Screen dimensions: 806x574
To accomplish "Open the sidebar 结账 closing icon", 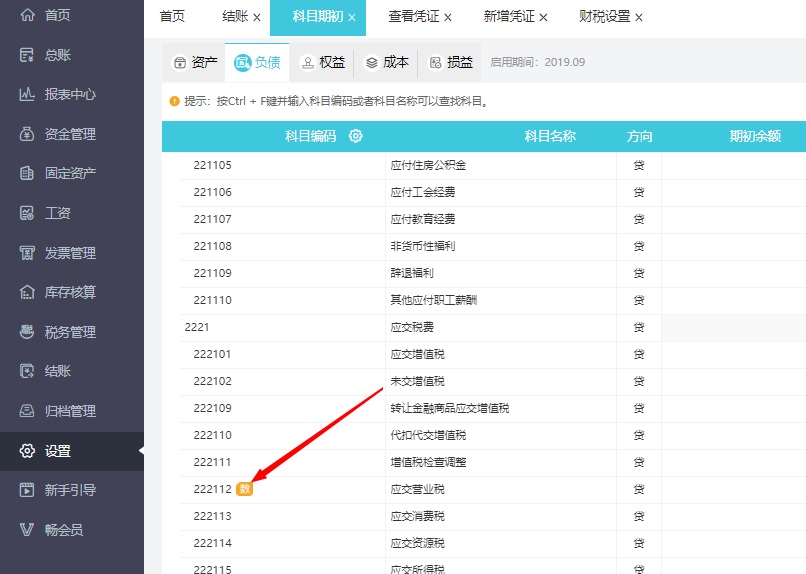I will tap(27, 371).
